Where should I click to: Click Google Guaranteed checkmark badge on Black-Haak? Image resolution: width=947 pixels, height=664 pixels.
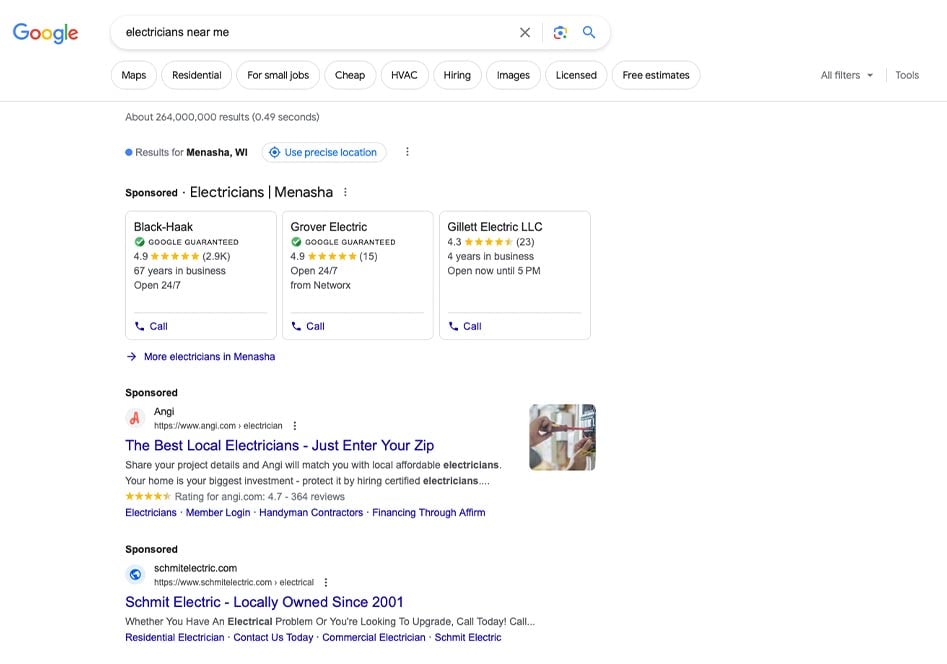pyautogui.click(x=140, y=242)
